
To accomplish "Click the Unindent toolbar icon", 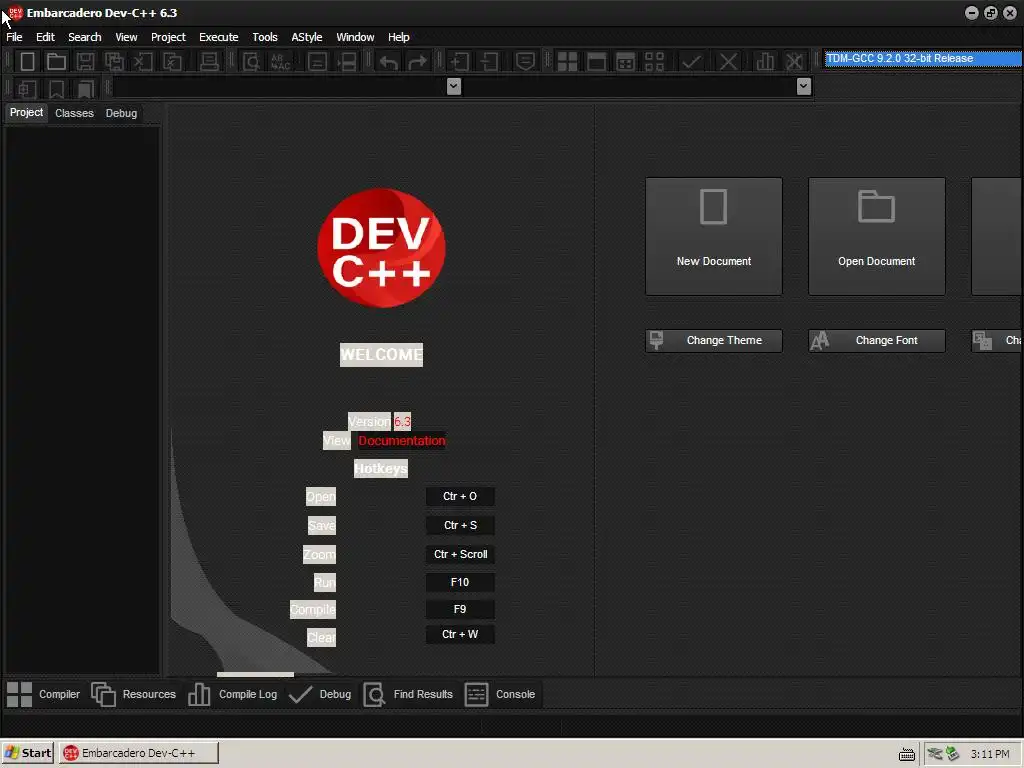I will point(488,61).
